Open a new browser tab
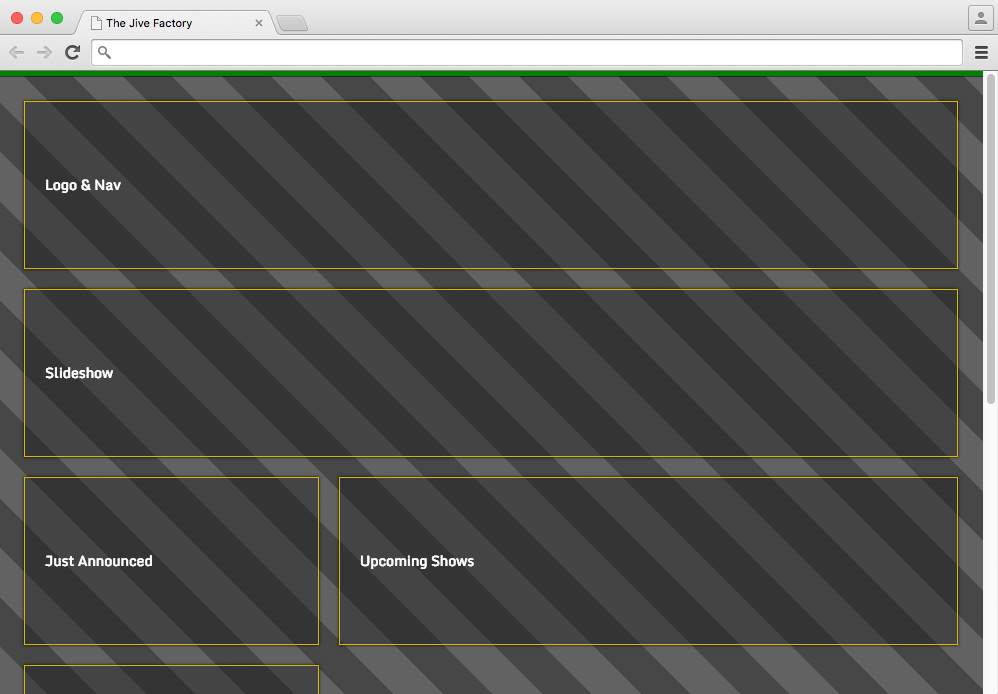 (290, 22)
